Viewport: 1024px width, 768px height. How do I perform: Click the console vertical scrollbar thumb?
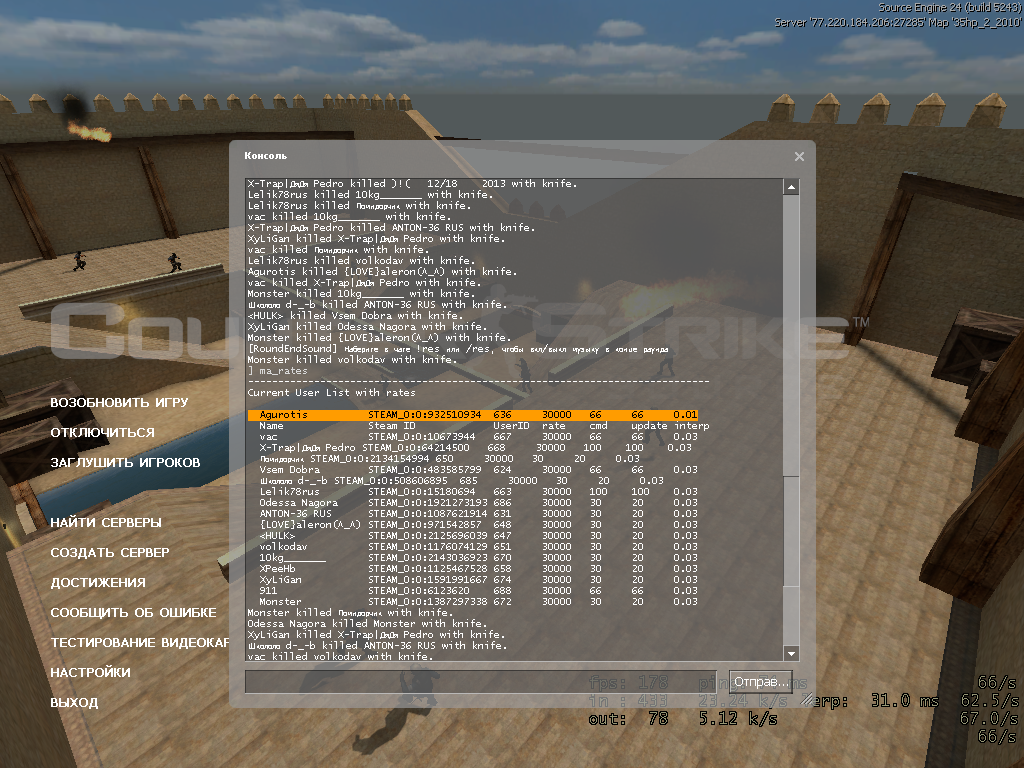(792, 530)
